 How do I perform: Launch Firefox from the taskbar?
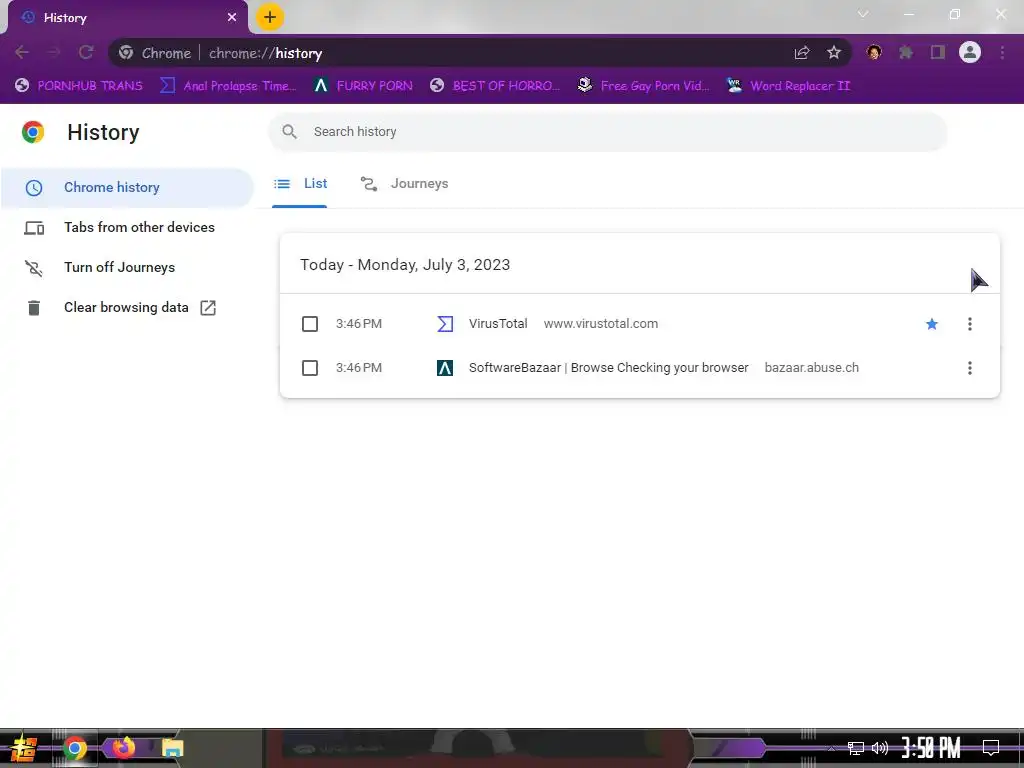[x=123, y=747]
